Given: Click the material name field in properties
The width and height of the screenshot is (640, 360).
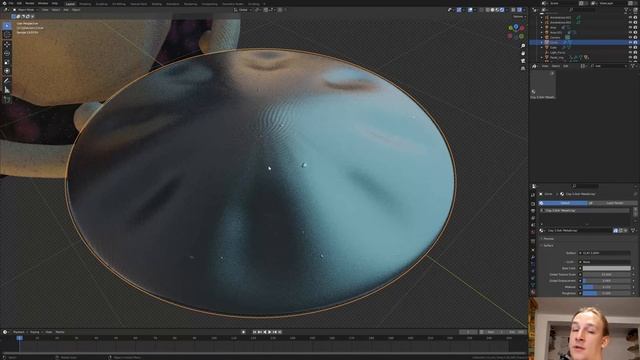Looking at the screenshot, I should (x=579, y=231).
